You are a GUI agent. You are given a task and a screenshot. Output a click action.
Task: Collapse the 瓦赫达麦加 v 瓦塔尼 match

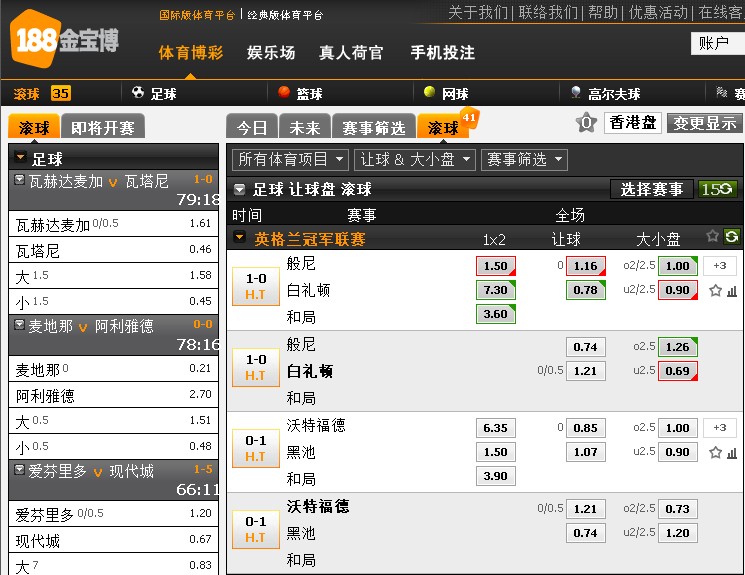(x=19, y=179)
